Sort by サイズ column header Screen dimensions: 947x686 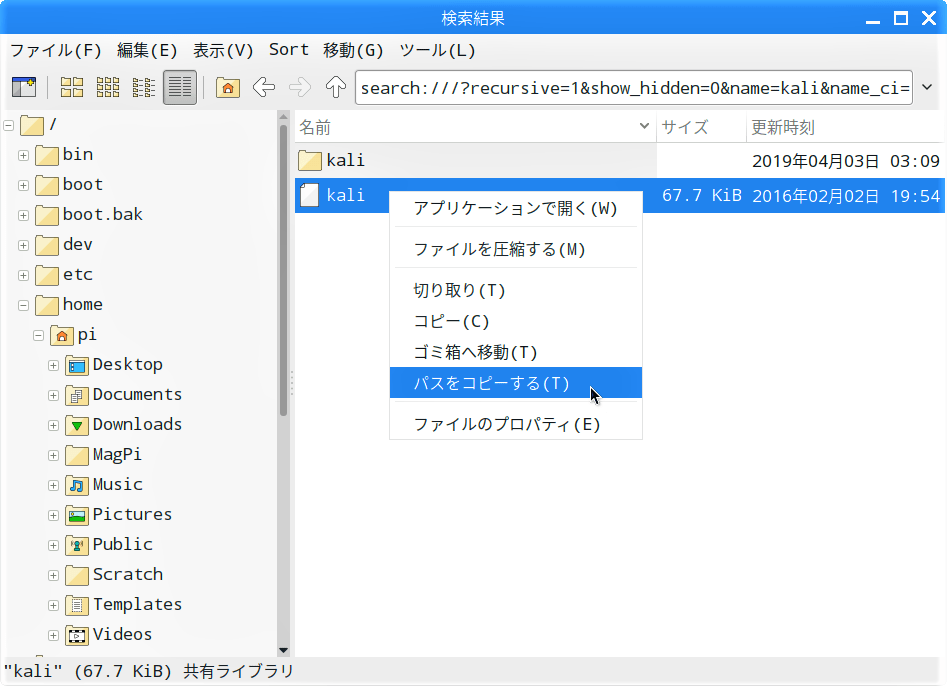click(701, 127)
